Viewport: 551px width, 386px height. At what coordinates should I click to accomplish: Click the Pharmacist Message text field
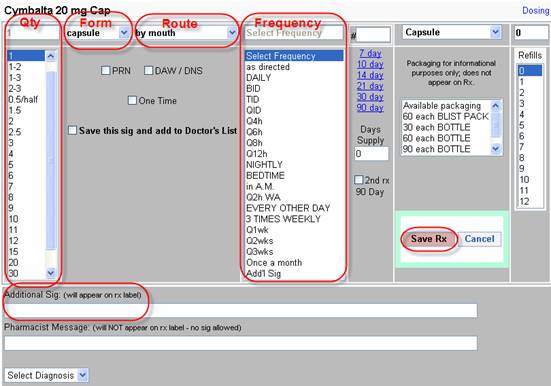coord(240,343)
